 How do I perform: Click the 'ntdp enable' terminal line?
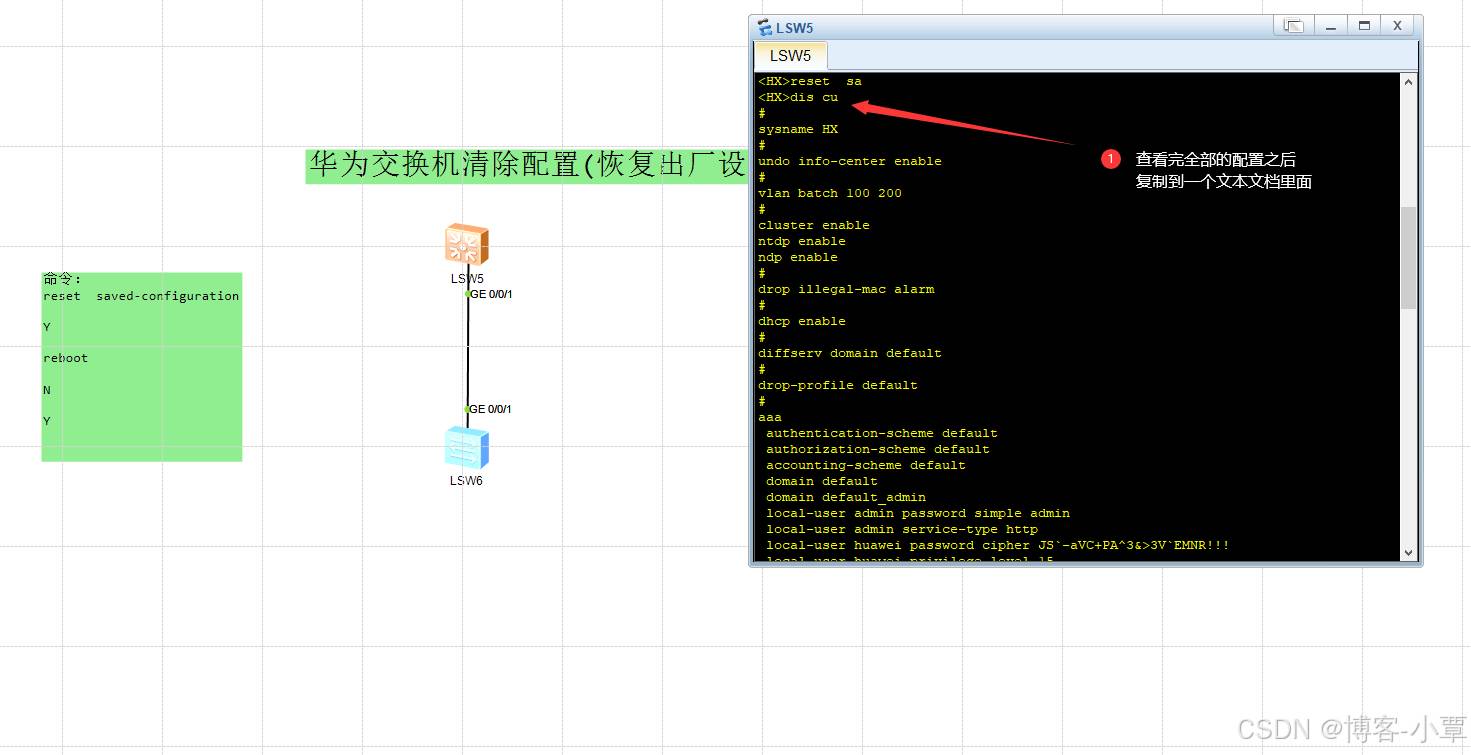tap(802, 241)
